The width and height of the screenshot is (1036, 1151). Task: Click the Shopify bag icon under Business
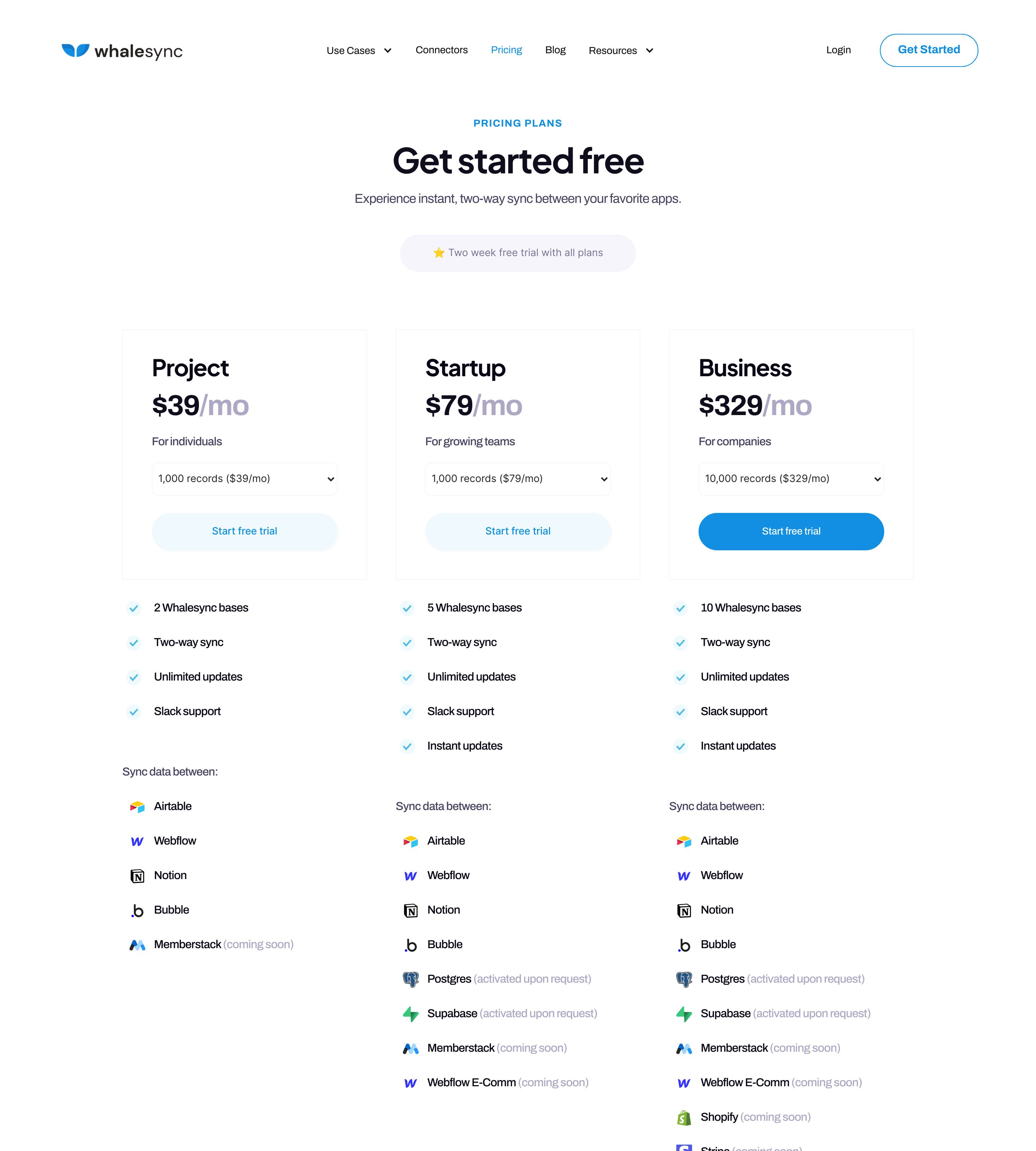tap(683, 1118)
